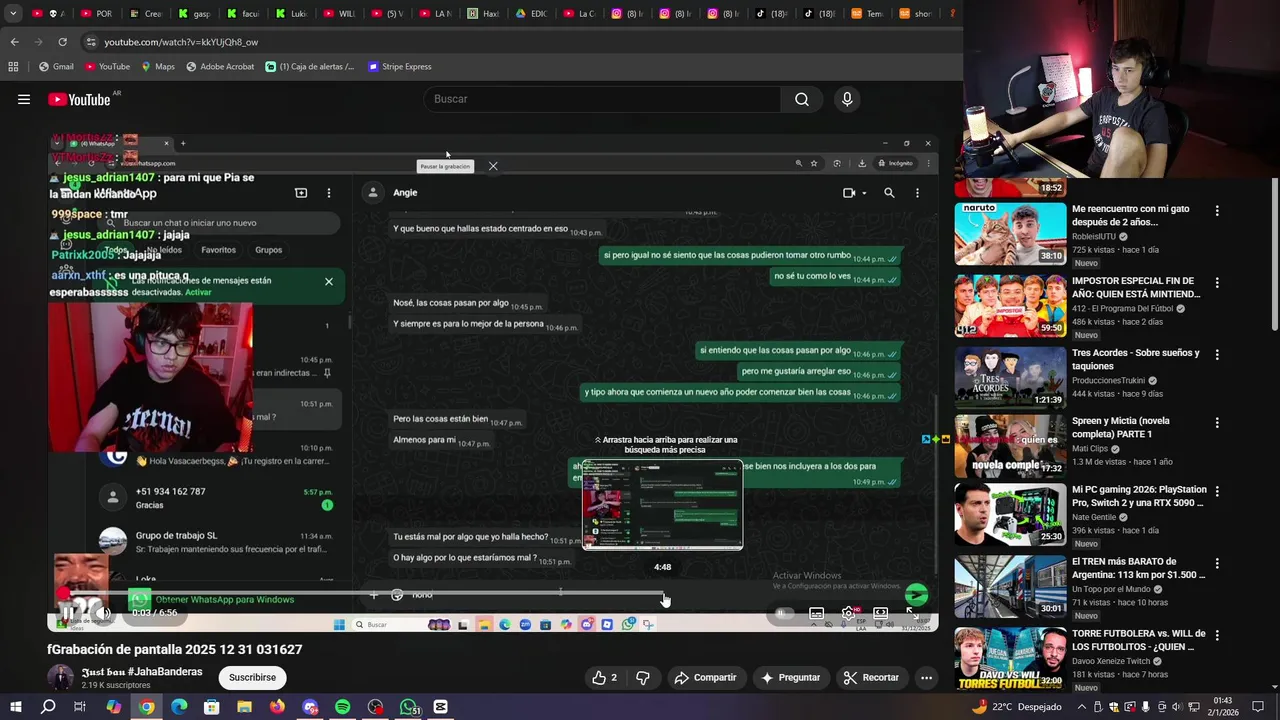Open player settings gear
This screenshot has width=1280, height=720.
(848, 613)
